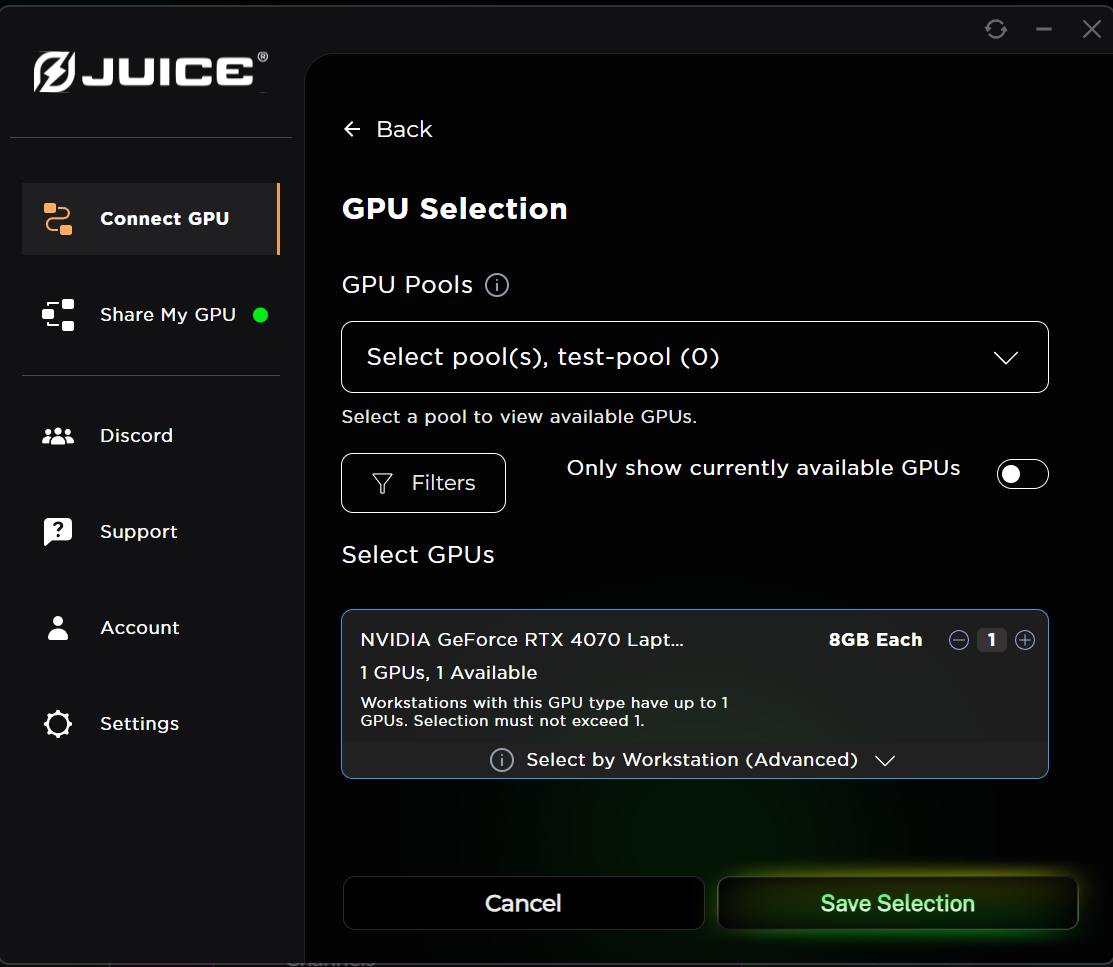Close the Juice window

pyautogui.click(x=1092, y=29)
